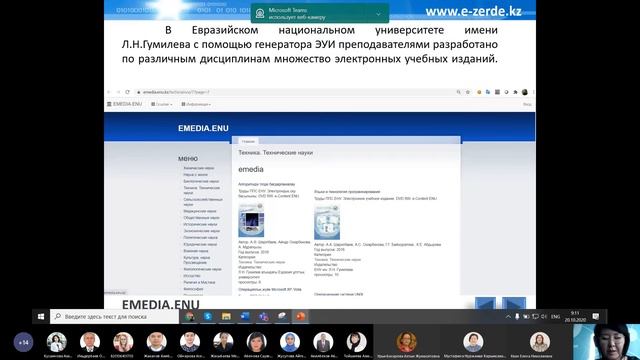The height and width of the screenshot is (360, 640).
Task: Go to next slide with right arrow
Action: [x=514, y=304]
